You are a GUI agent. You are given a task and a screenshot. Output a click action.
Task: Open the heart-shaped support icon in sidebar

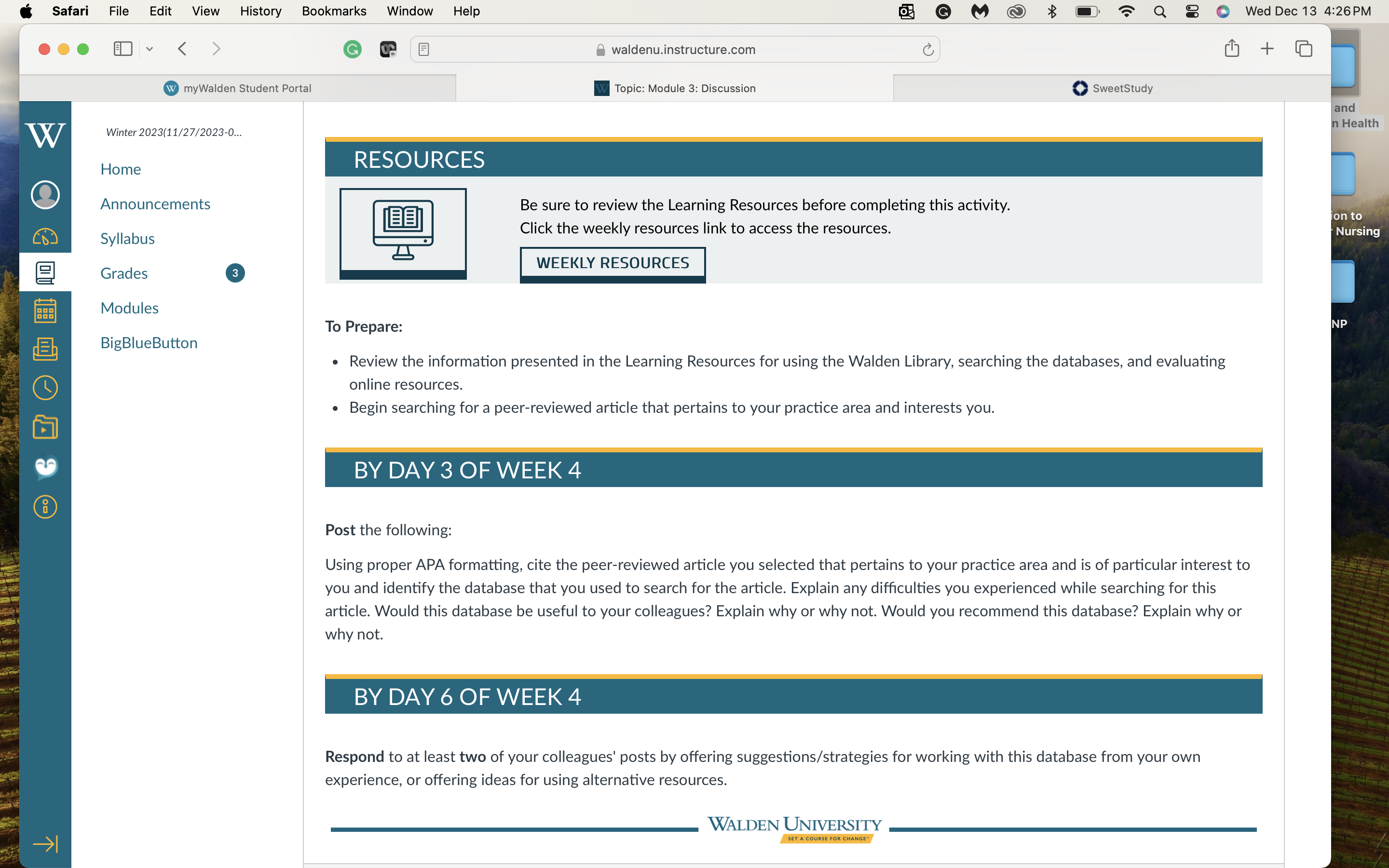pyautogui.click(x=45, y=467)
